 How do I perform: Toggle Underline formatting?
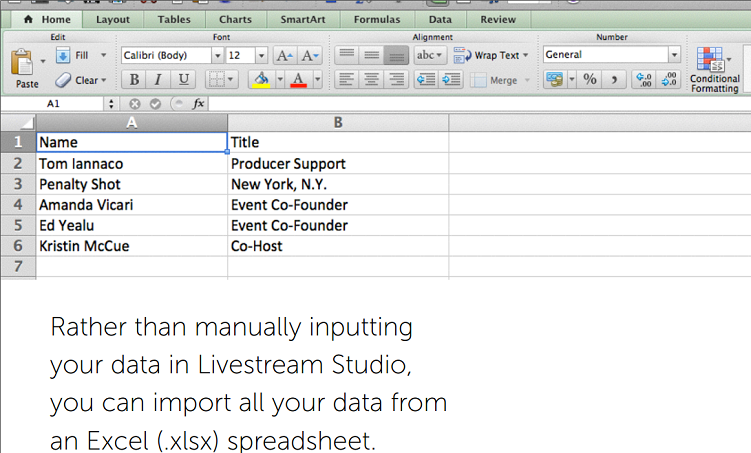[x=183, y=80]
